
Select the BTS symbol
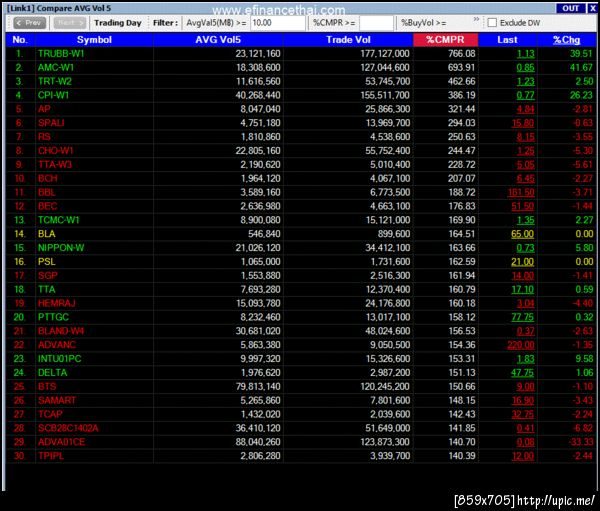[47, 387]
